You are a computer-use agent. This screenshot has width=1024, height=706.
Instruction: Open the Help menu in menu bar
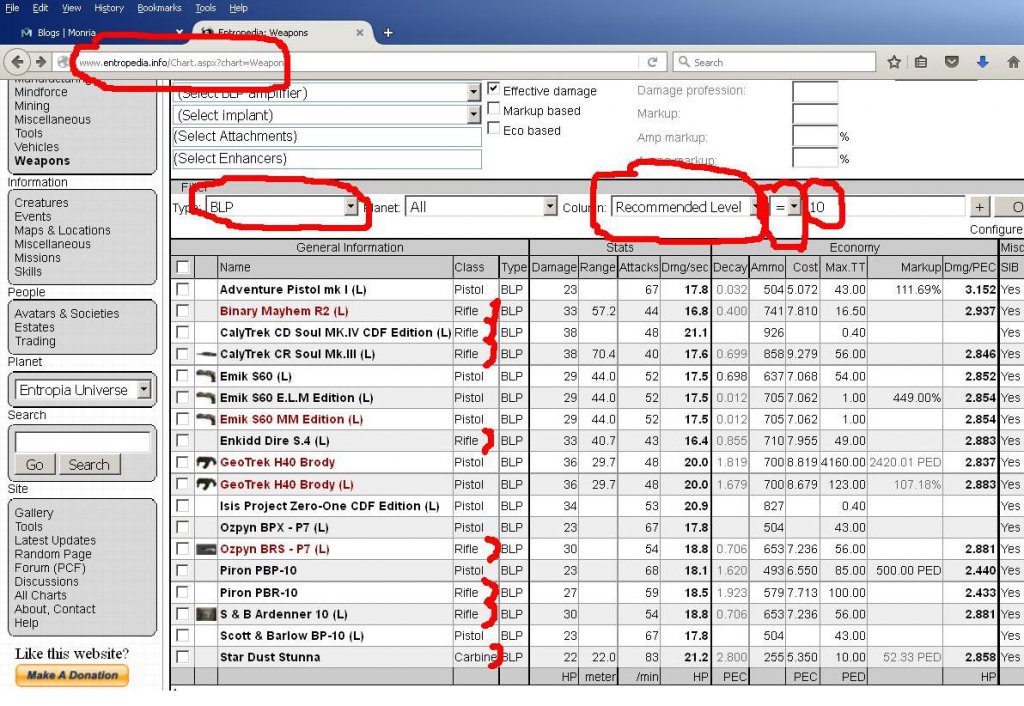pos(238,8)
